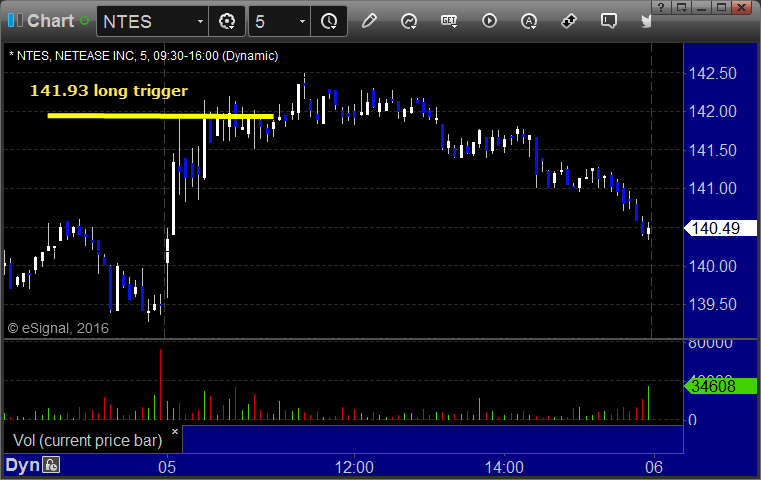Image resolution: width=761 pixels, height=480 pixels.
Task: Open the symbol settings gear menu
Action: tap(227, 21)
